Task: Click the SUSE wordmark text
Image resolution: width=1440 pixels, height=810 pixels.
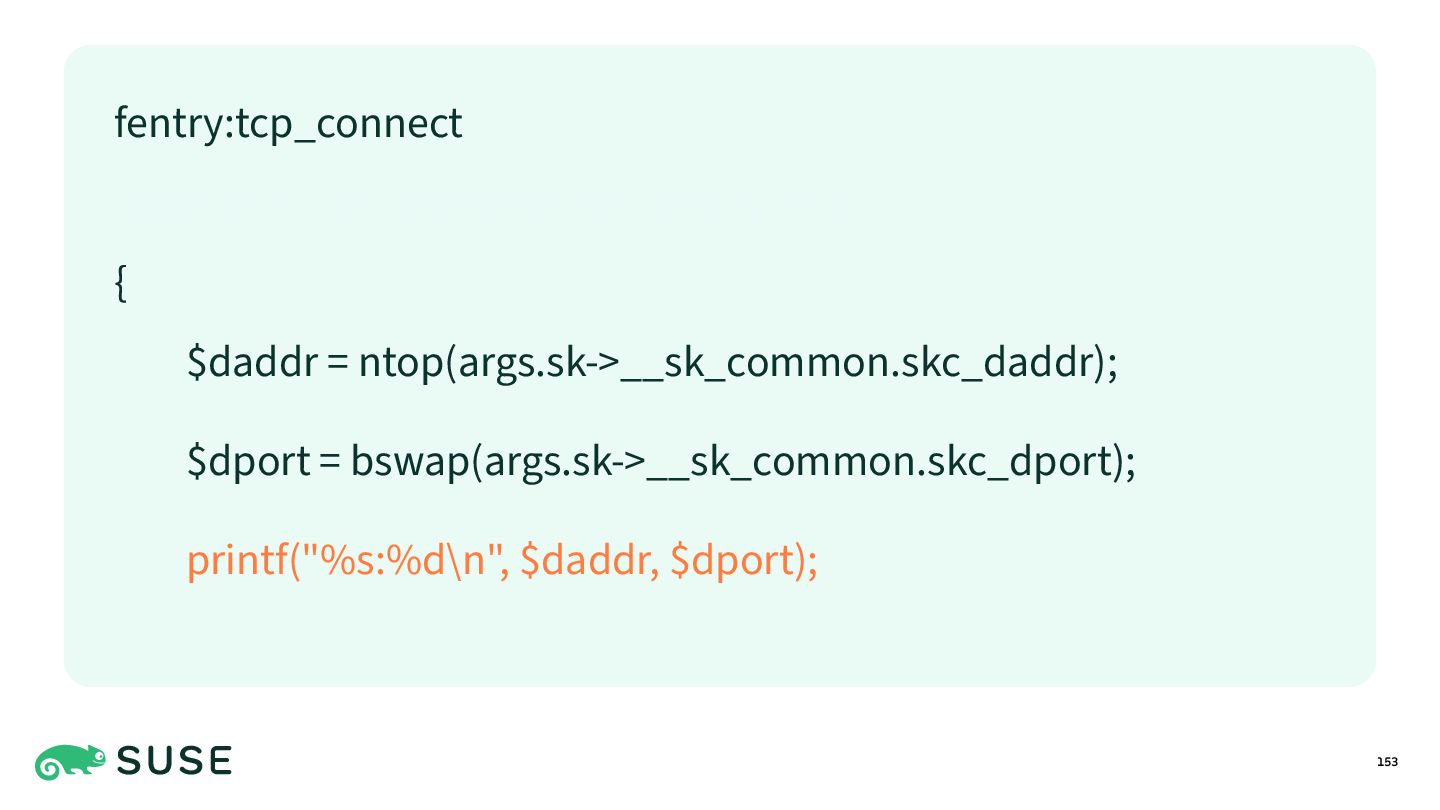Action: tap(175, 762)
